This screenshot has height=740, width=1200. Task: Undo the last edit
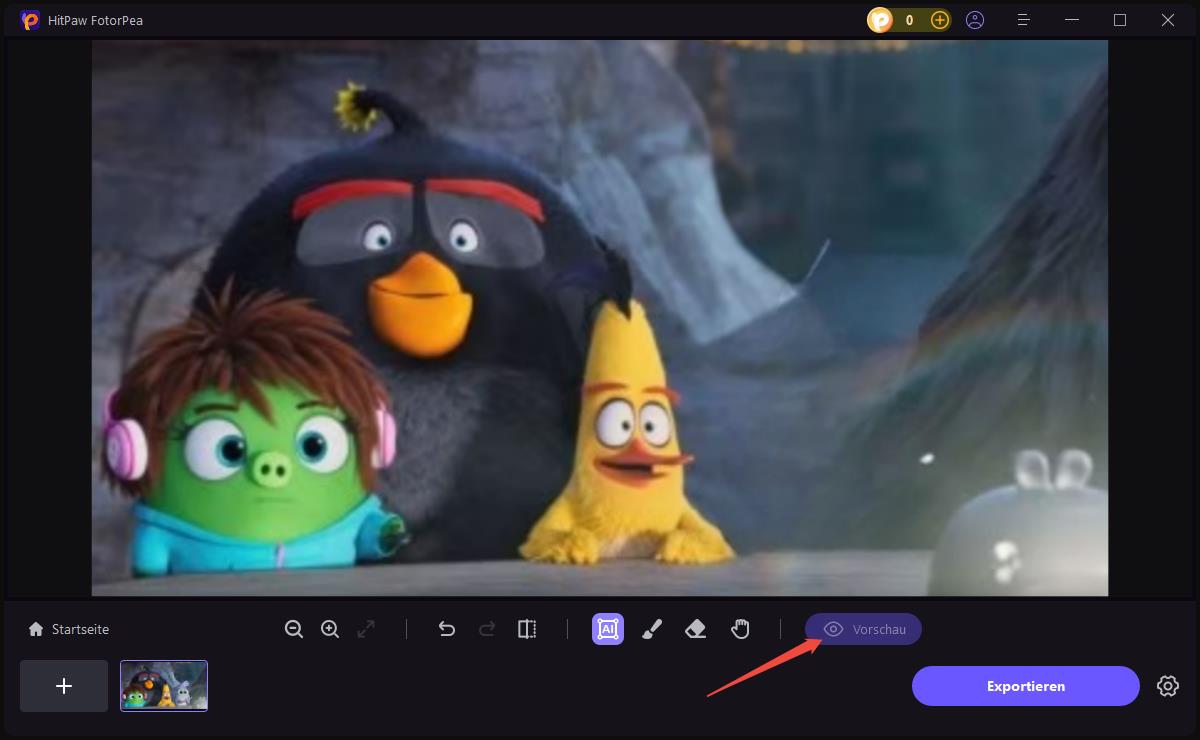coord(447,629)
